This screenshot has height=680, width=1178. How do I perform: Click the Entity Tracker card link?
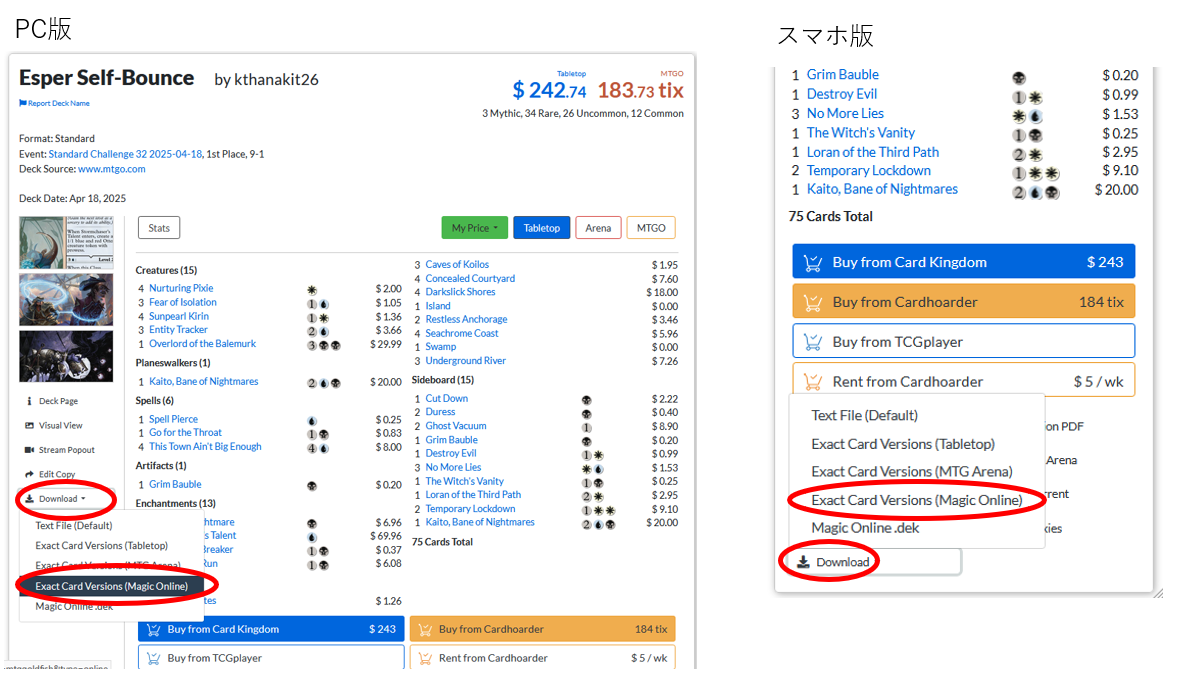point(178,330)
